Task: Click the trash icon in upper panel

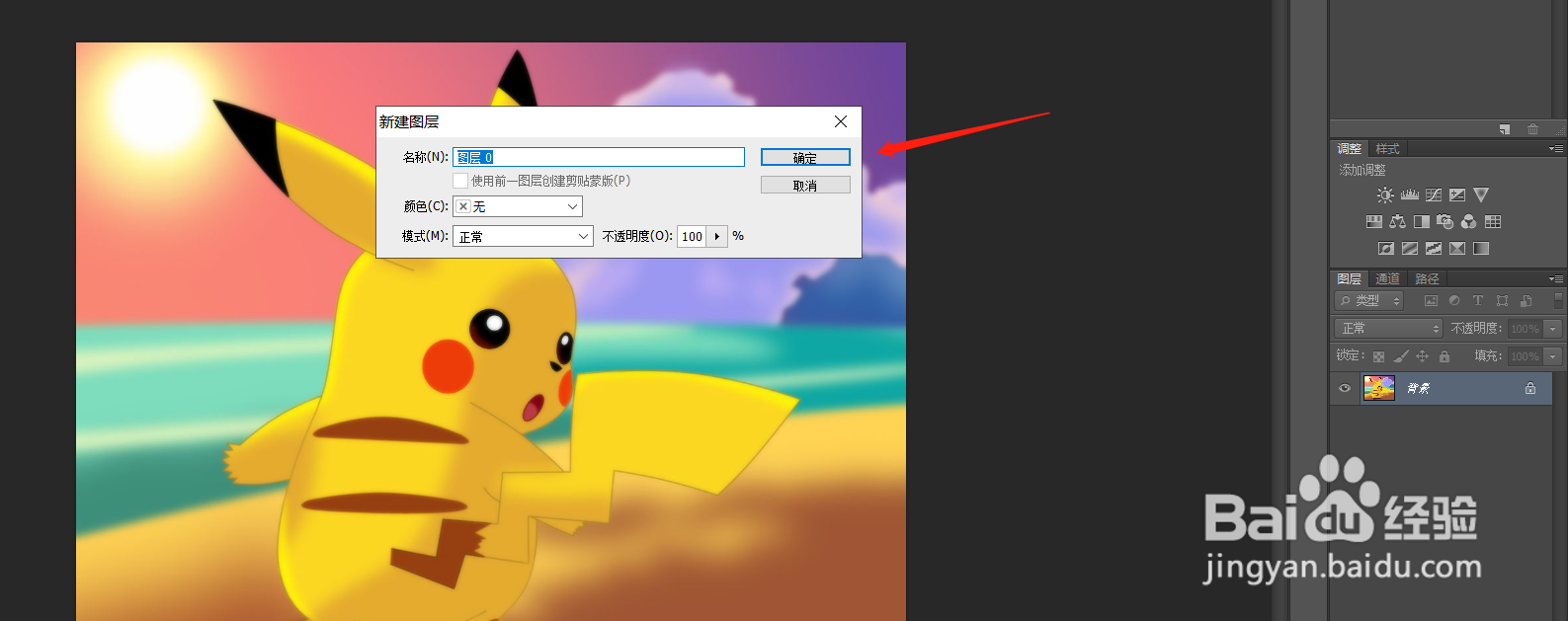Action: pos(1532,129)
